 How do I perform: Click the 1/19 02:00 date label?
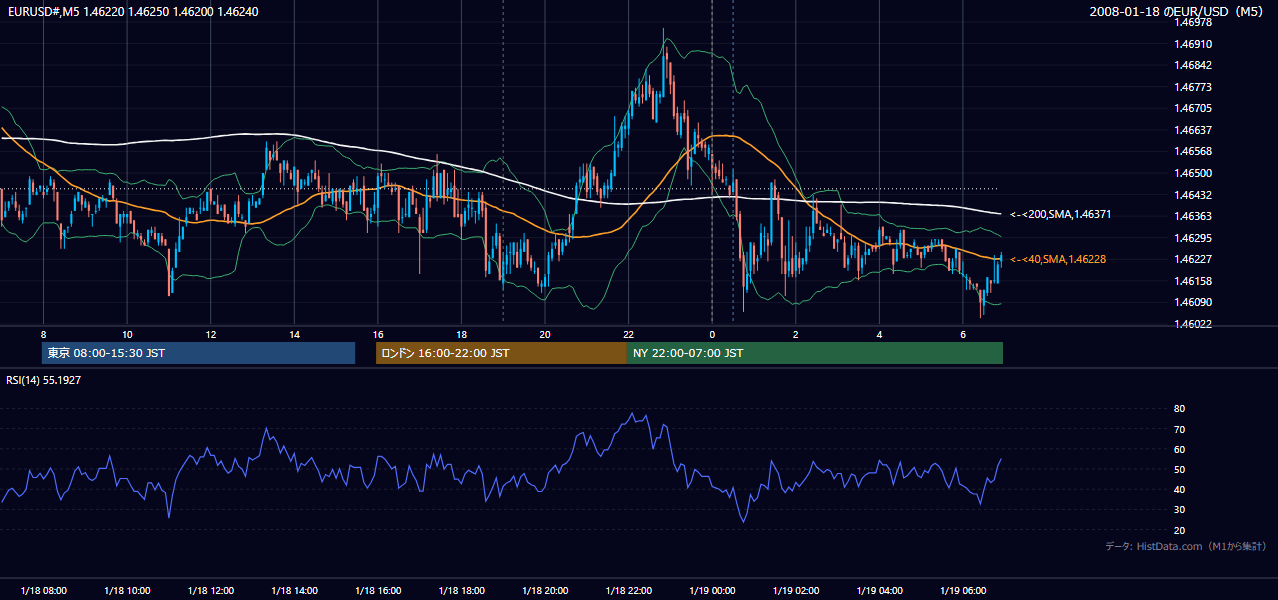[795, 590]
